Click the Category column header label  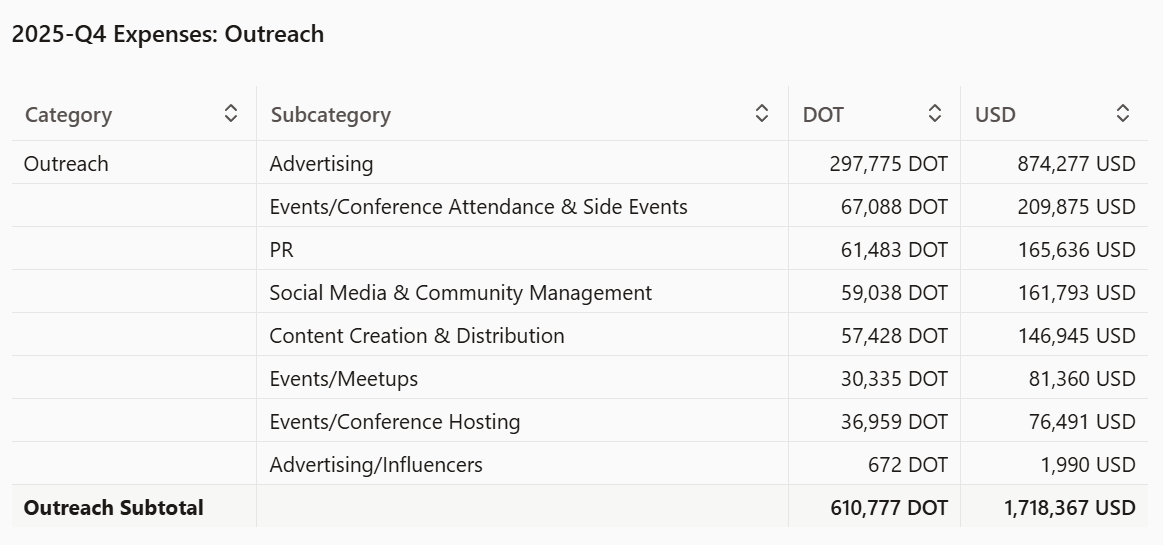tap(68, 115)
